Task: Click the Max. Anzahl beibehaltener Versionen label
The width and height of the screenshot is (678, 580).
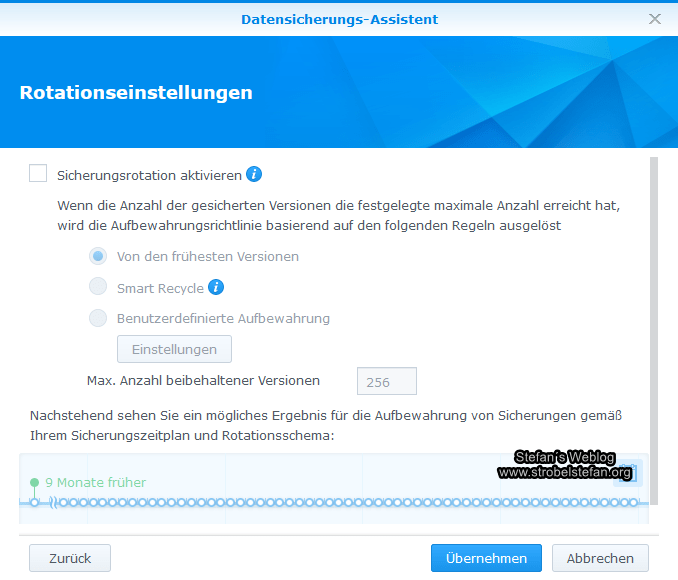Action: [x=203, y=381]
